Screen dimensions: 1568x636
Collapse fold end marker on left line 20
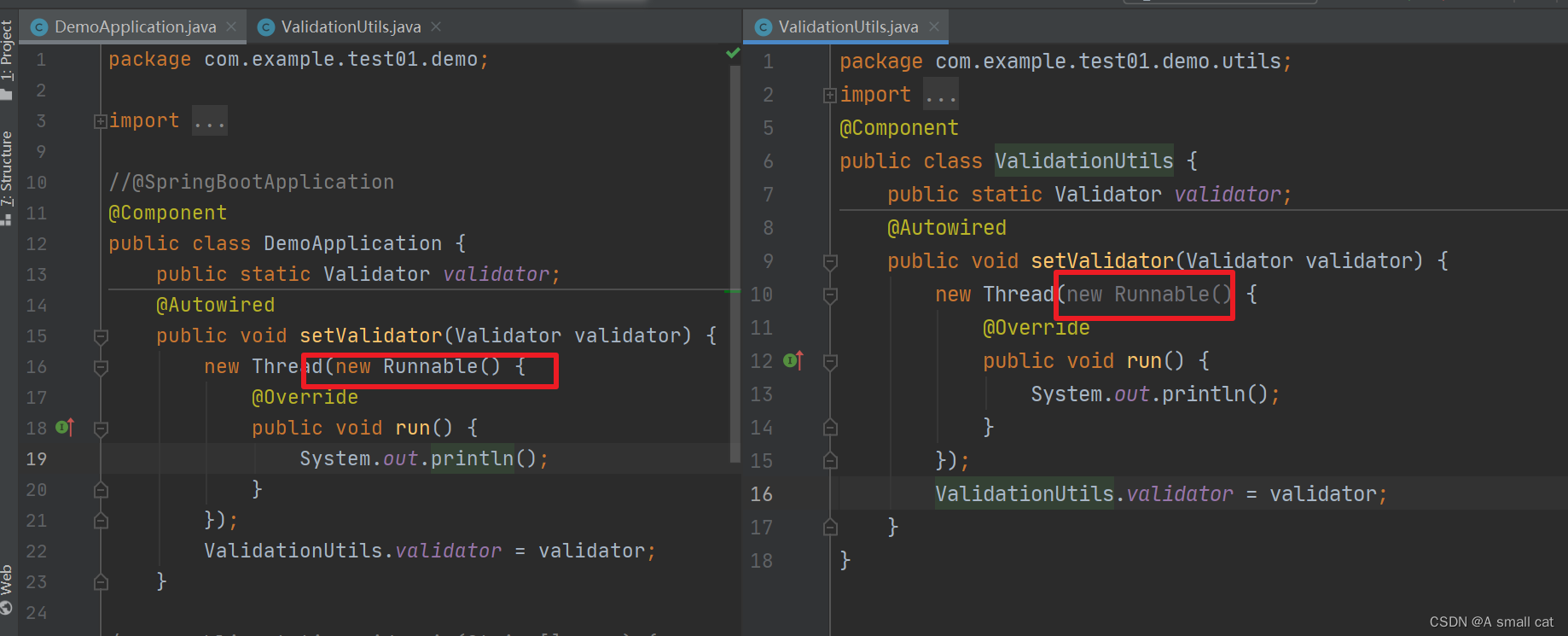click(101, 490)
